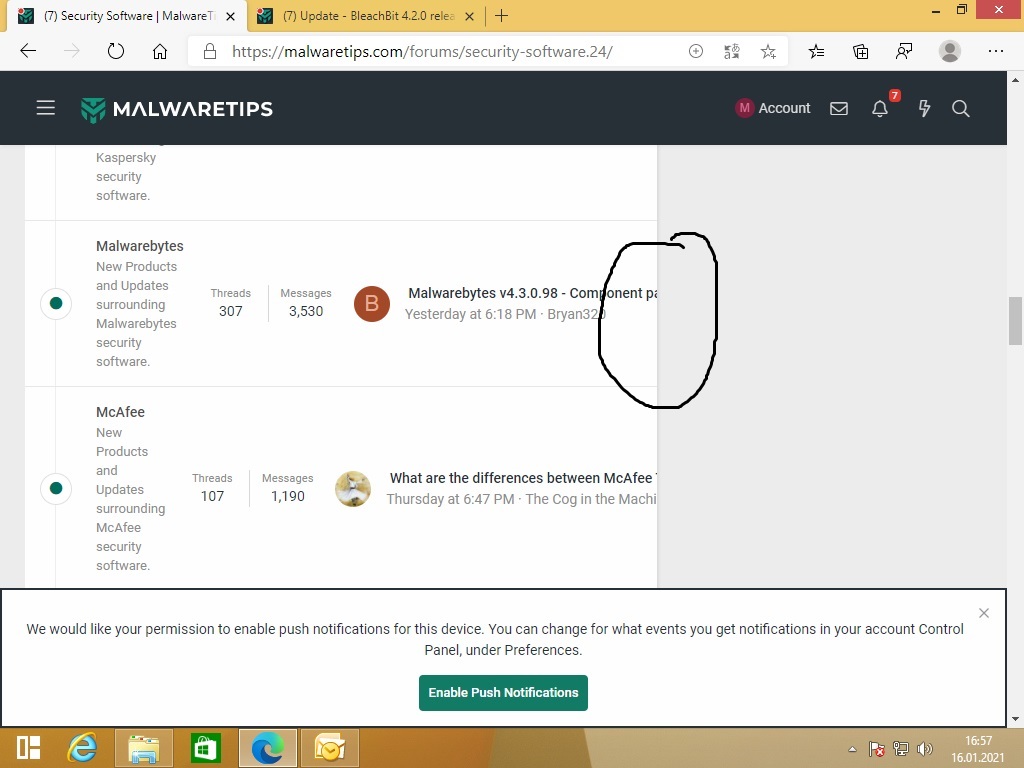Launch Internet Explorer from taskbar
Viewport: 1024px width, 768px height.
[82, 748]
